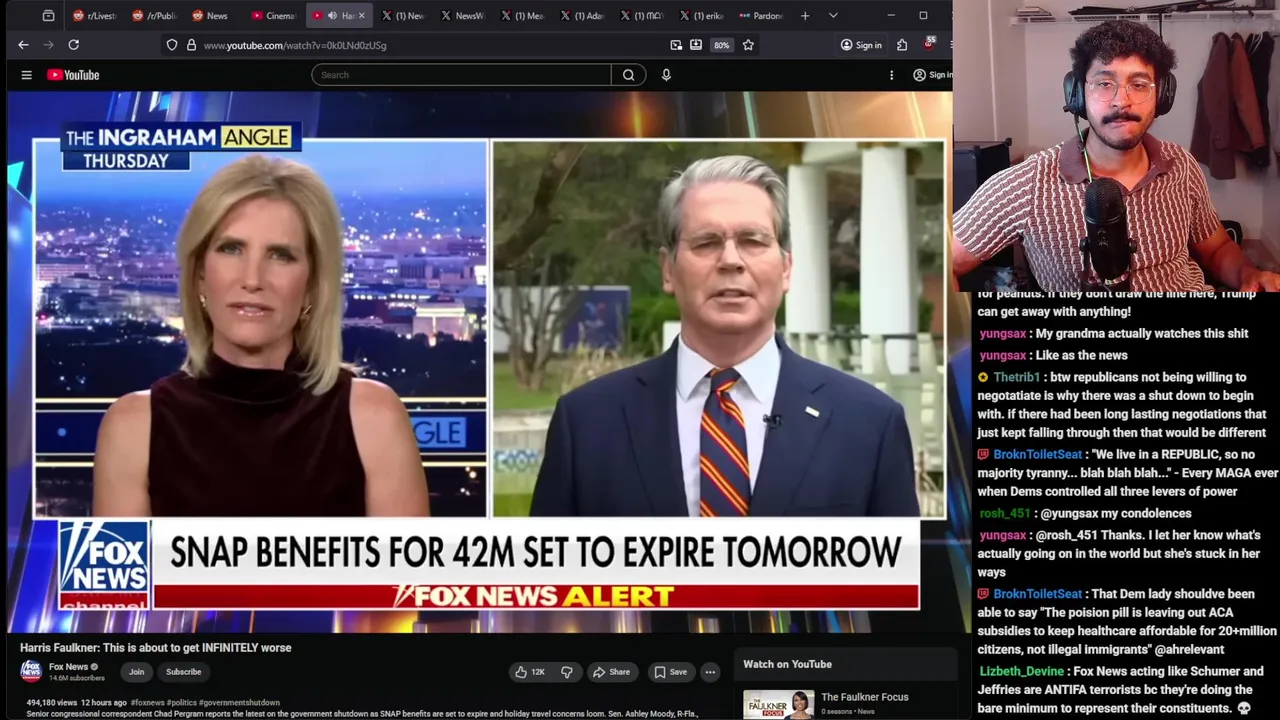Switch to the (1) erika X tab
Screen dimensions: 1280x720
(702, 16)
